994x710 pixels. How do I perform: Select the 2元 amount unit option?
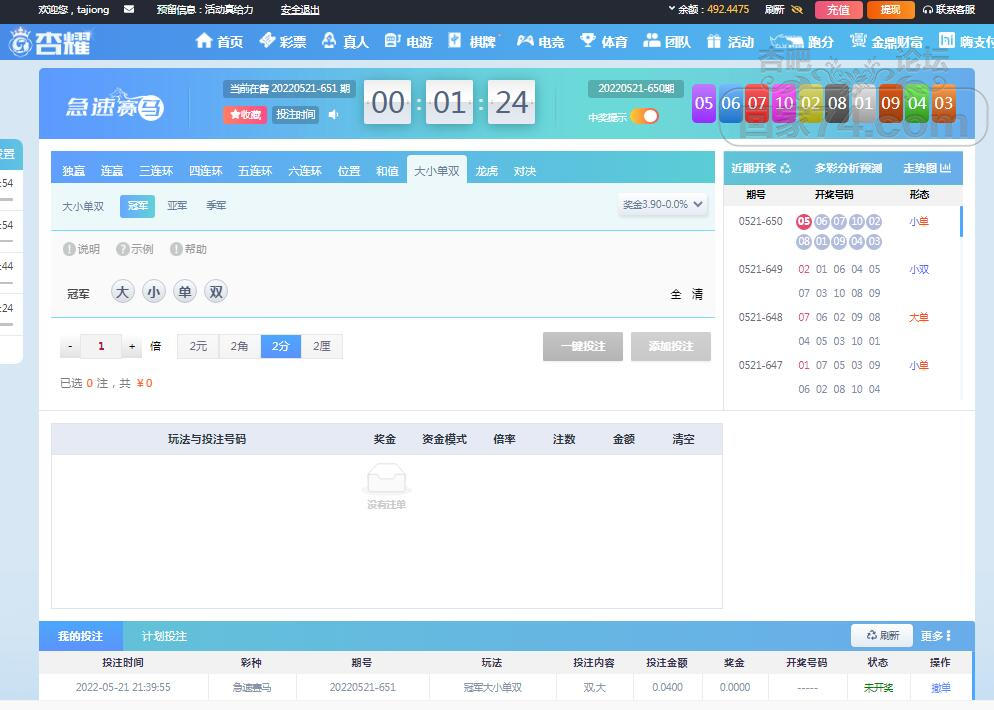[x=198, y=346]
